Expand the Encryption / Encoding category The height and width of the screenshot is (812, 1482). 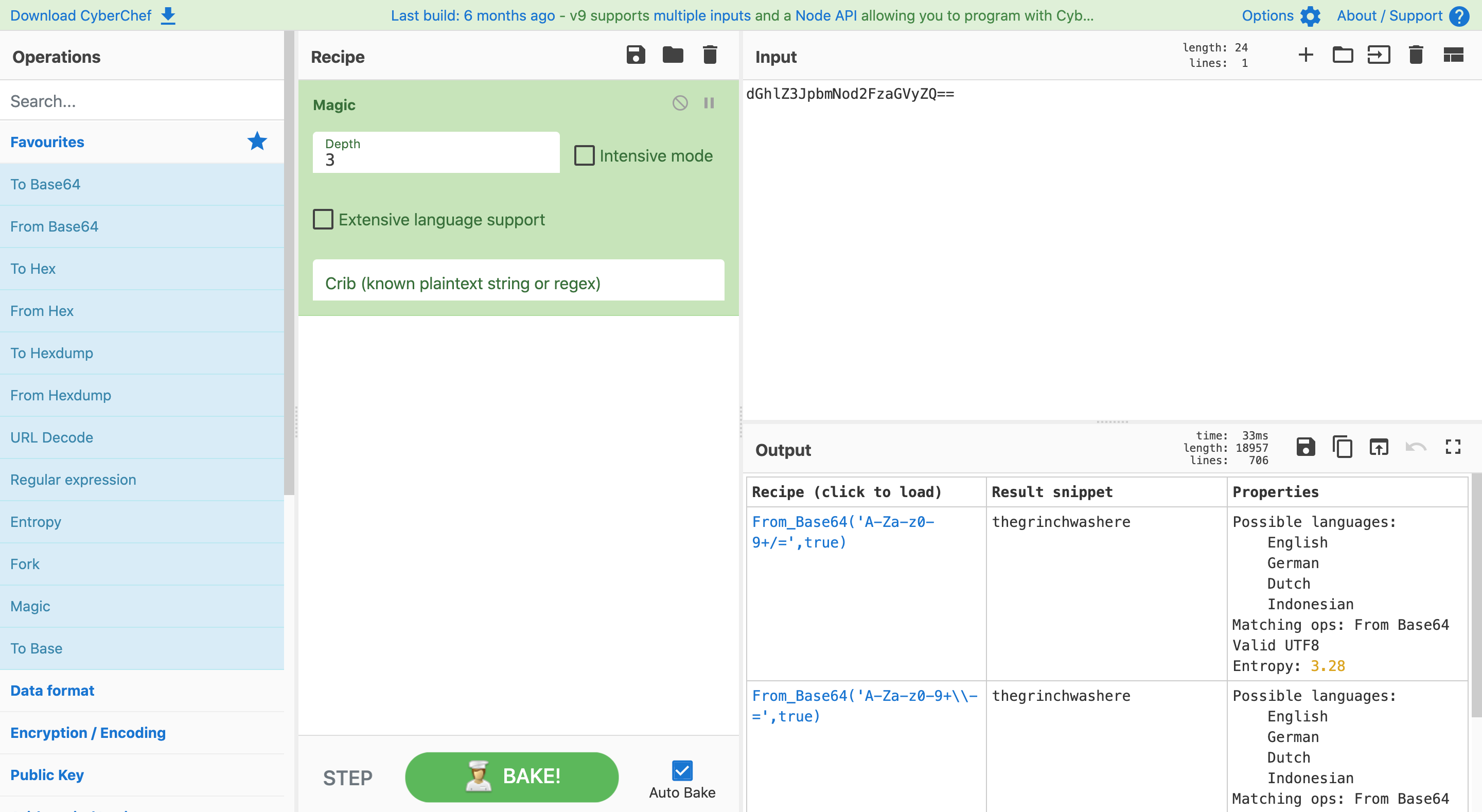(x=87, y=733)
